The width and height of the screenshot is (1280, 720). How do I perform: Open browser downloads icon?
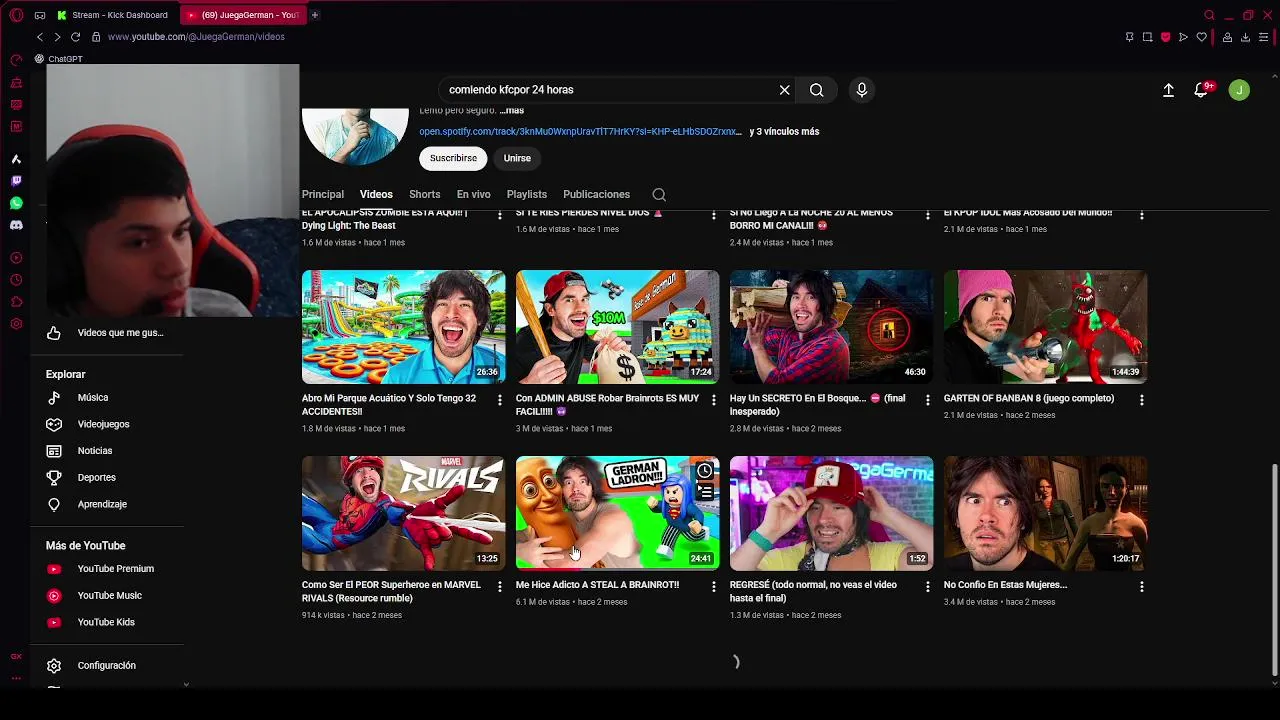(x=1245, y=37)
